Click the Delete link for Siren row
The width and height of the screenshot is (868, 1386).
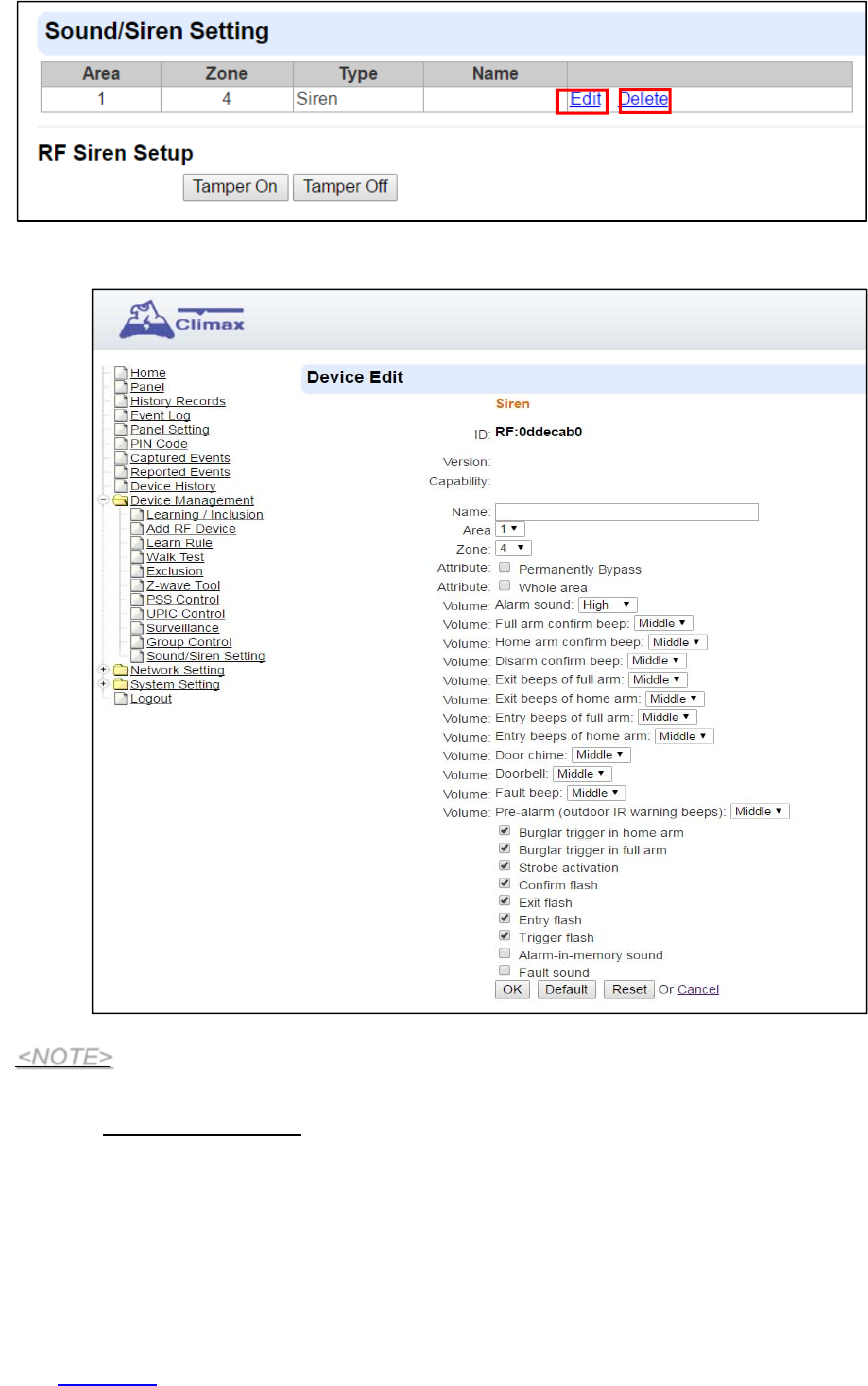(644, 100)
